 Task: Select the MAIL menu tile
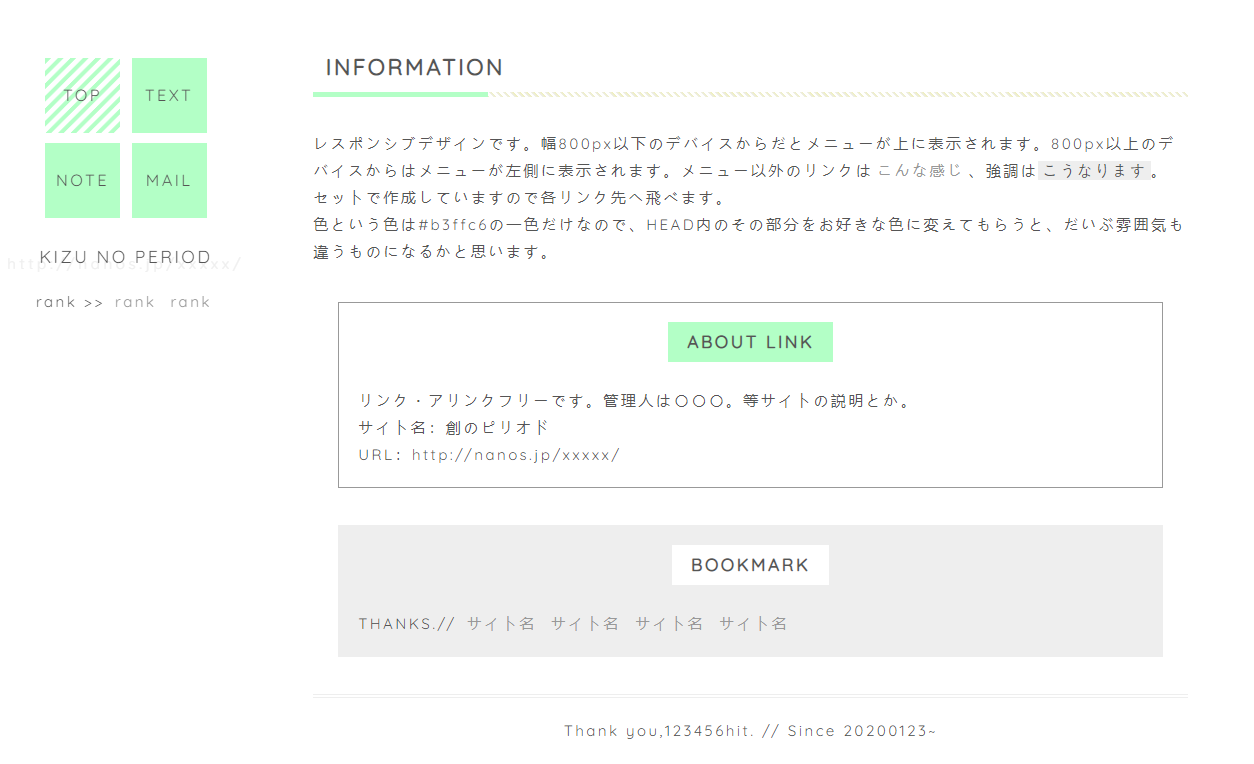pyautogui.click(x=169, y=181)
